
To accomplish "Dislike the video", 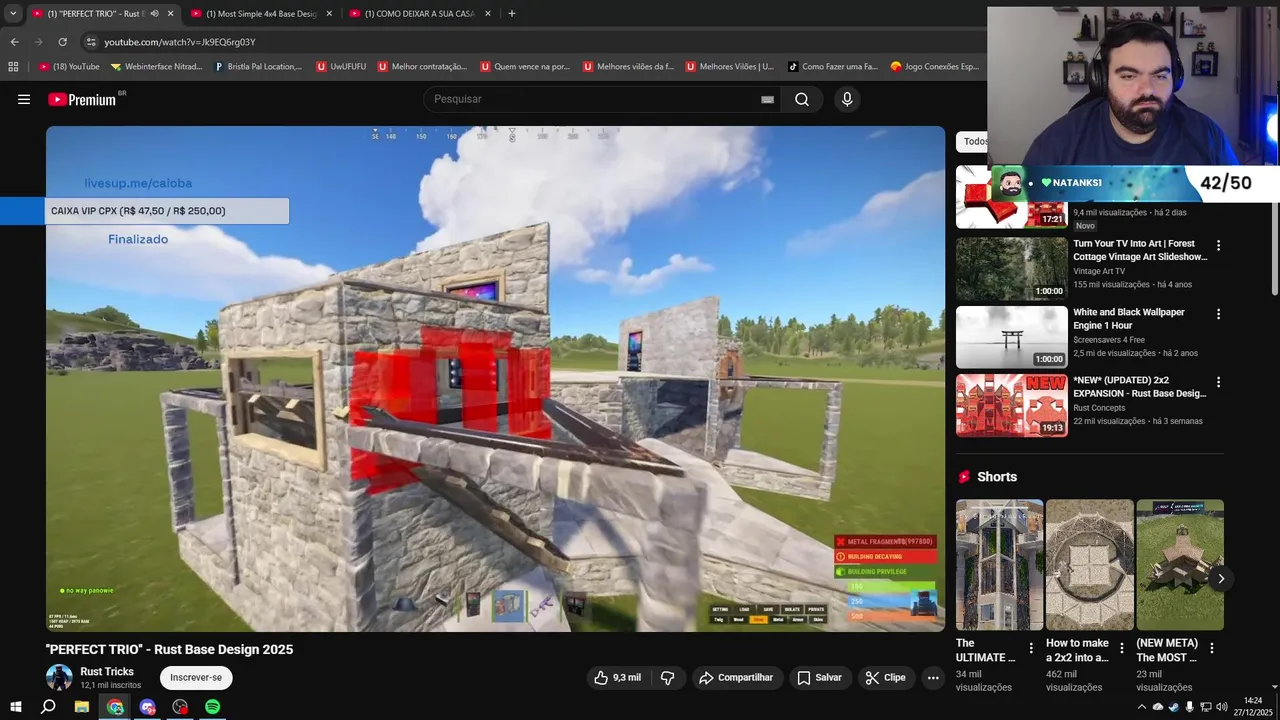I will tap(667, 678).
